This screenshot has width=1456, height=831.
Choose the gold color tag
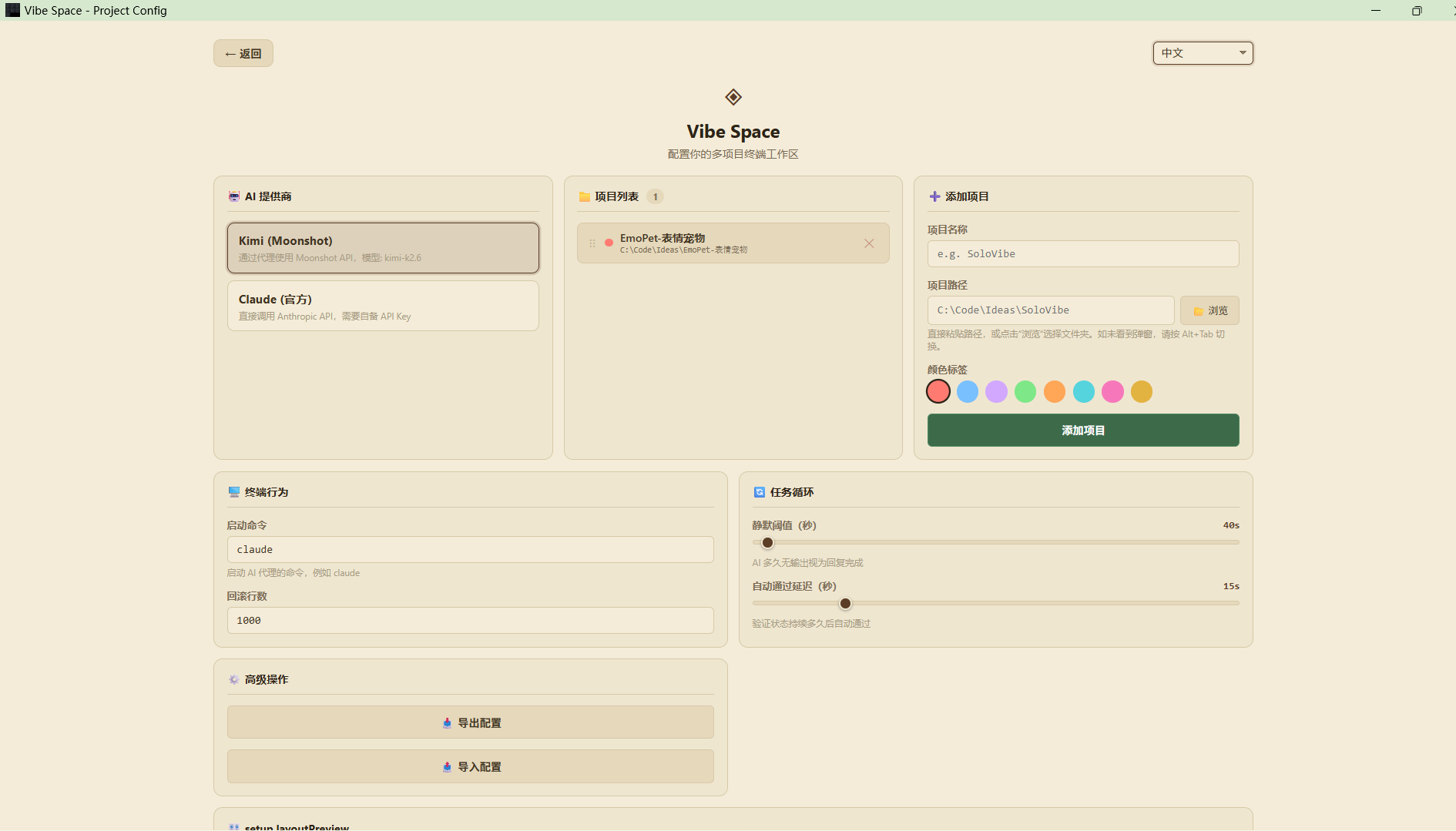(1142, 391)
